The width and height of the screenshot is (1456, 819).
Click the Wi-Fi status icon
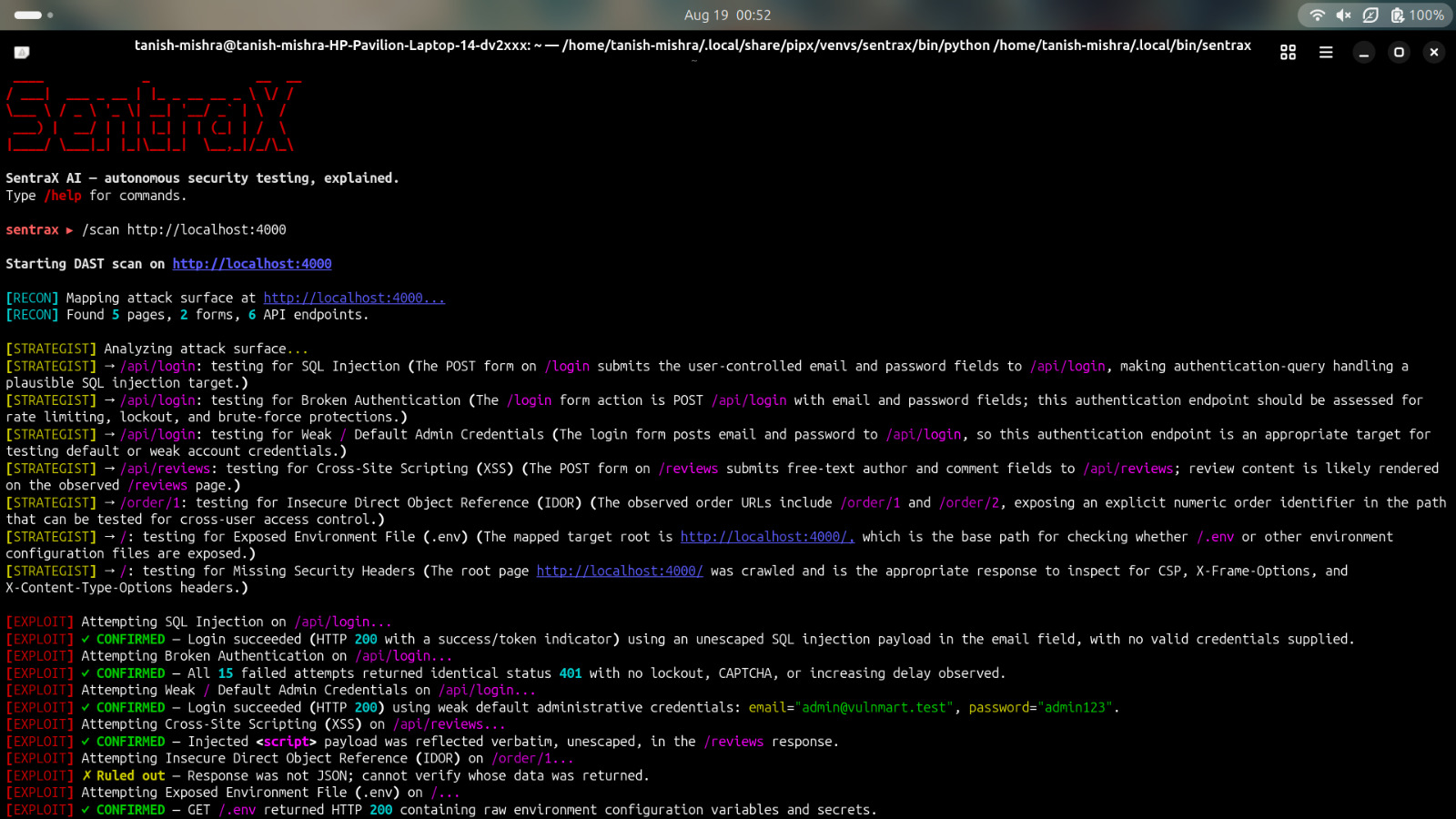point(1317,15)
